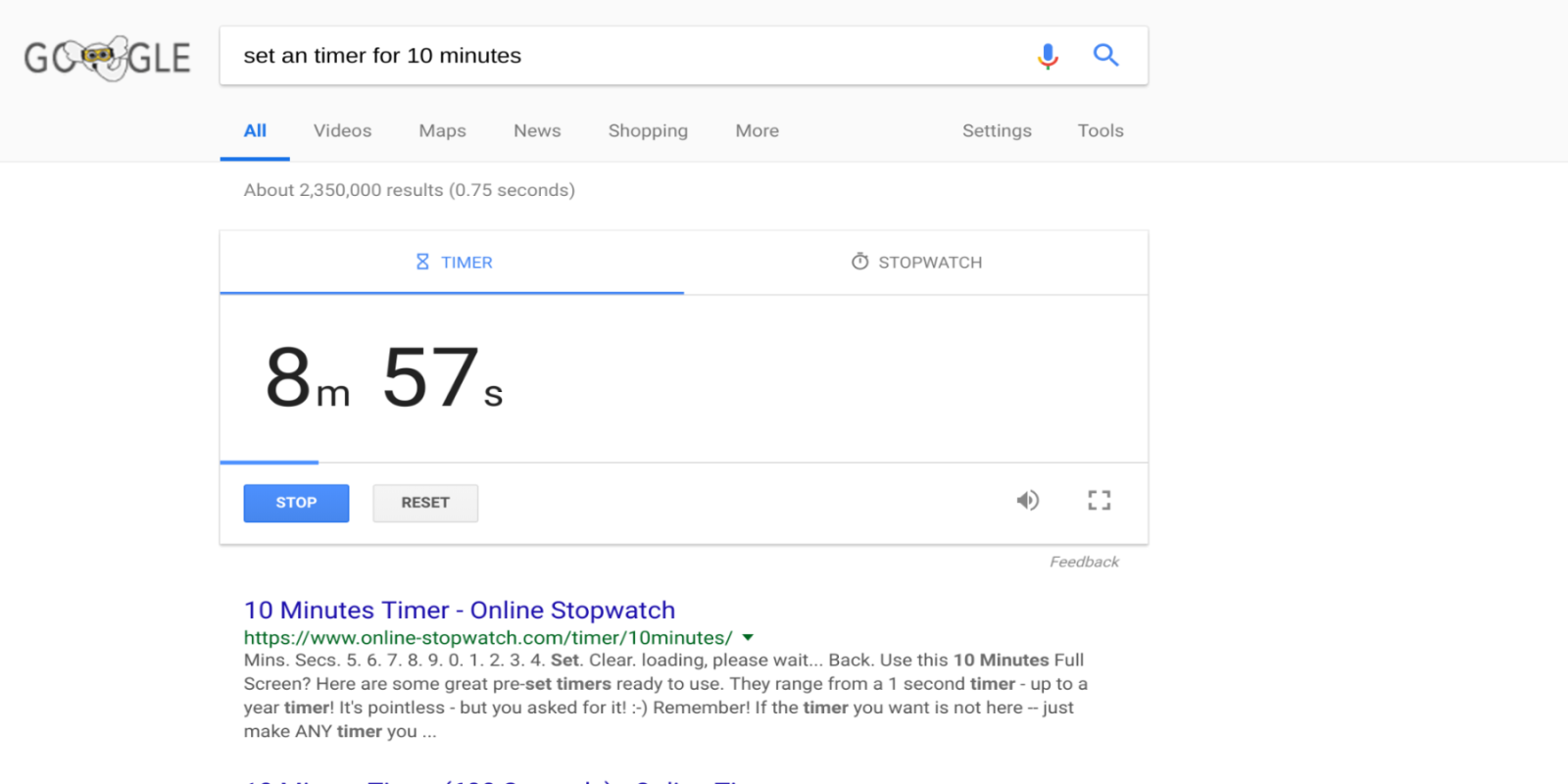Mute the timer sound speaker icon
This screenshot has width=1568, height=784.
click(x=1027, y=501)
